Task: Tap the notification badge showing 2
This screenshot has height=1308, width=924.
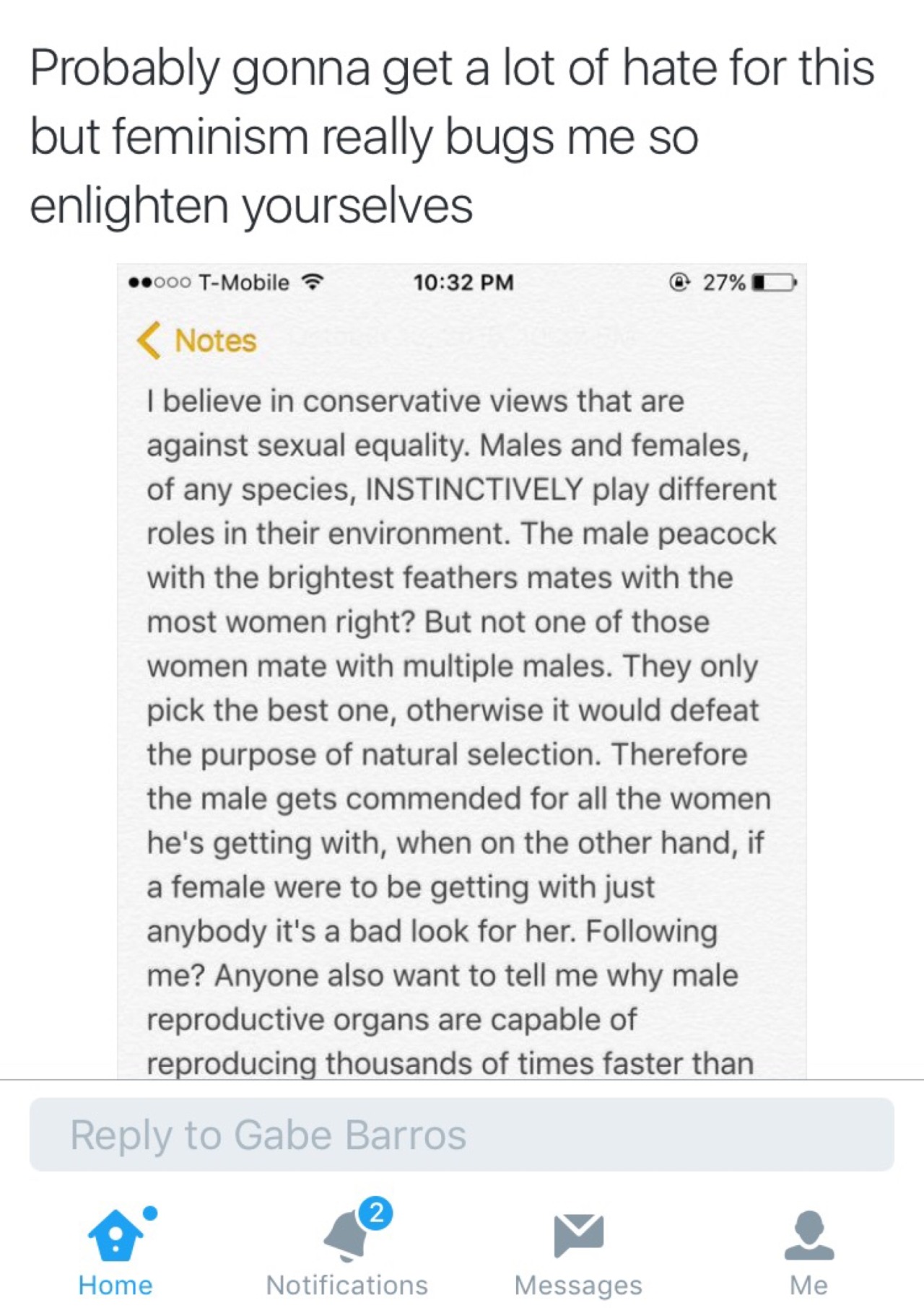Action: pyautogui.click(x=376, y=1213)
